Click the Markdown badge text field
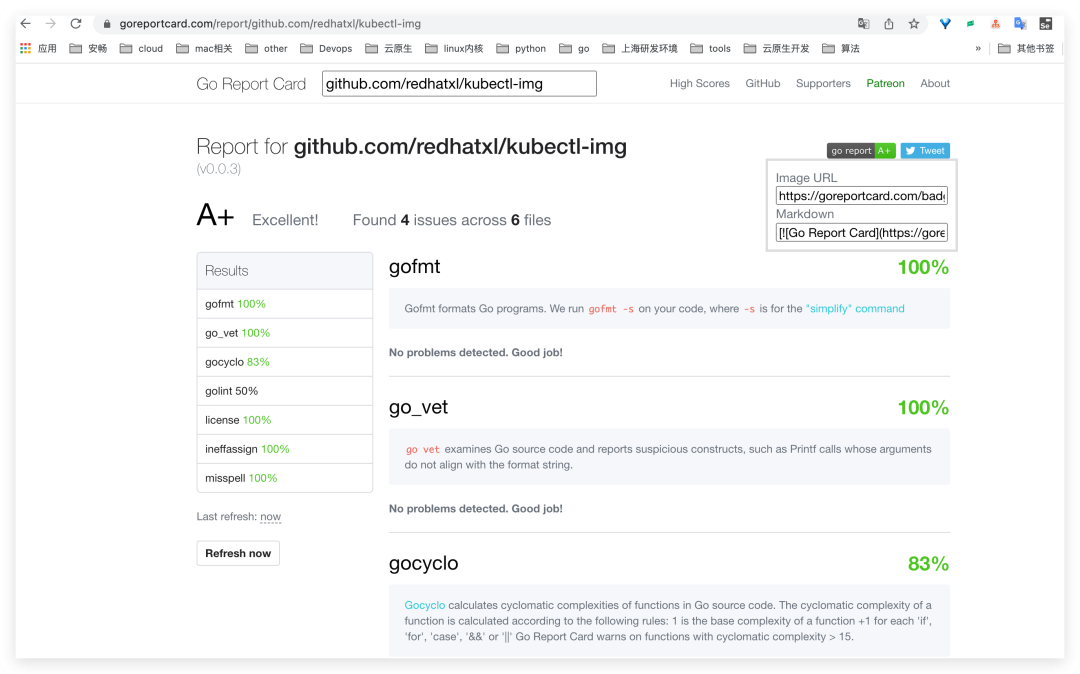The height and width of the screenshot is (674, 1080). tap(862, 233)
